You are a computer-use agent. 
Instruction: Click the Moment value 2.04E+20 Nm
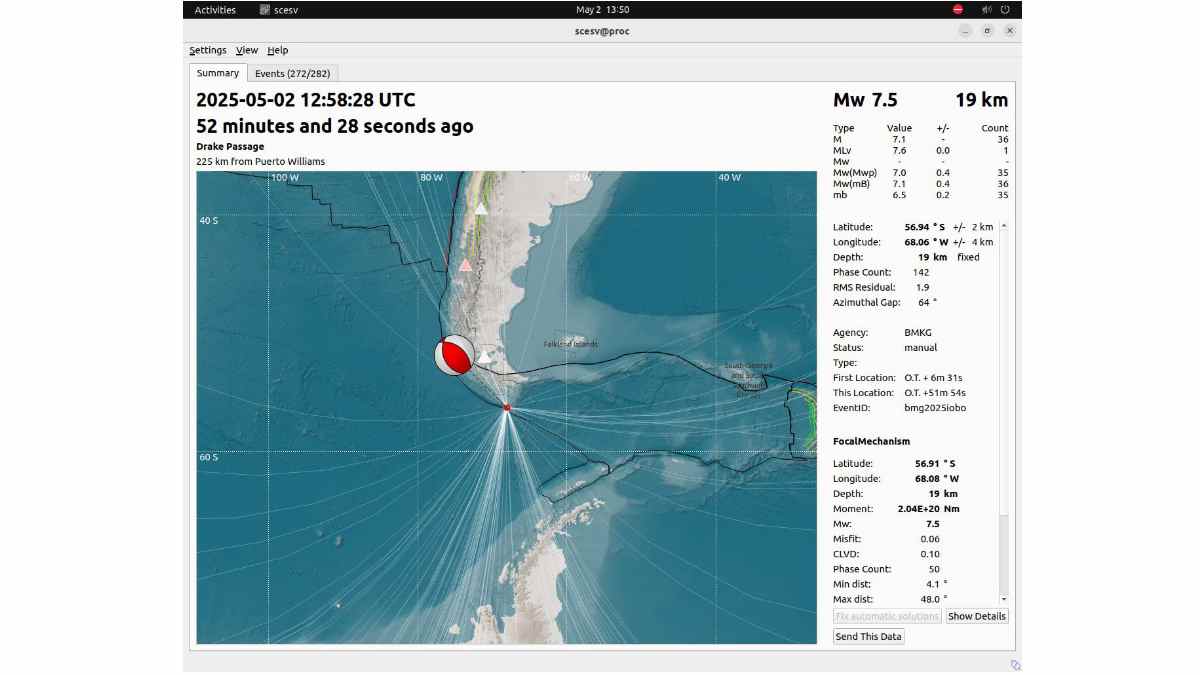[928, 509]
